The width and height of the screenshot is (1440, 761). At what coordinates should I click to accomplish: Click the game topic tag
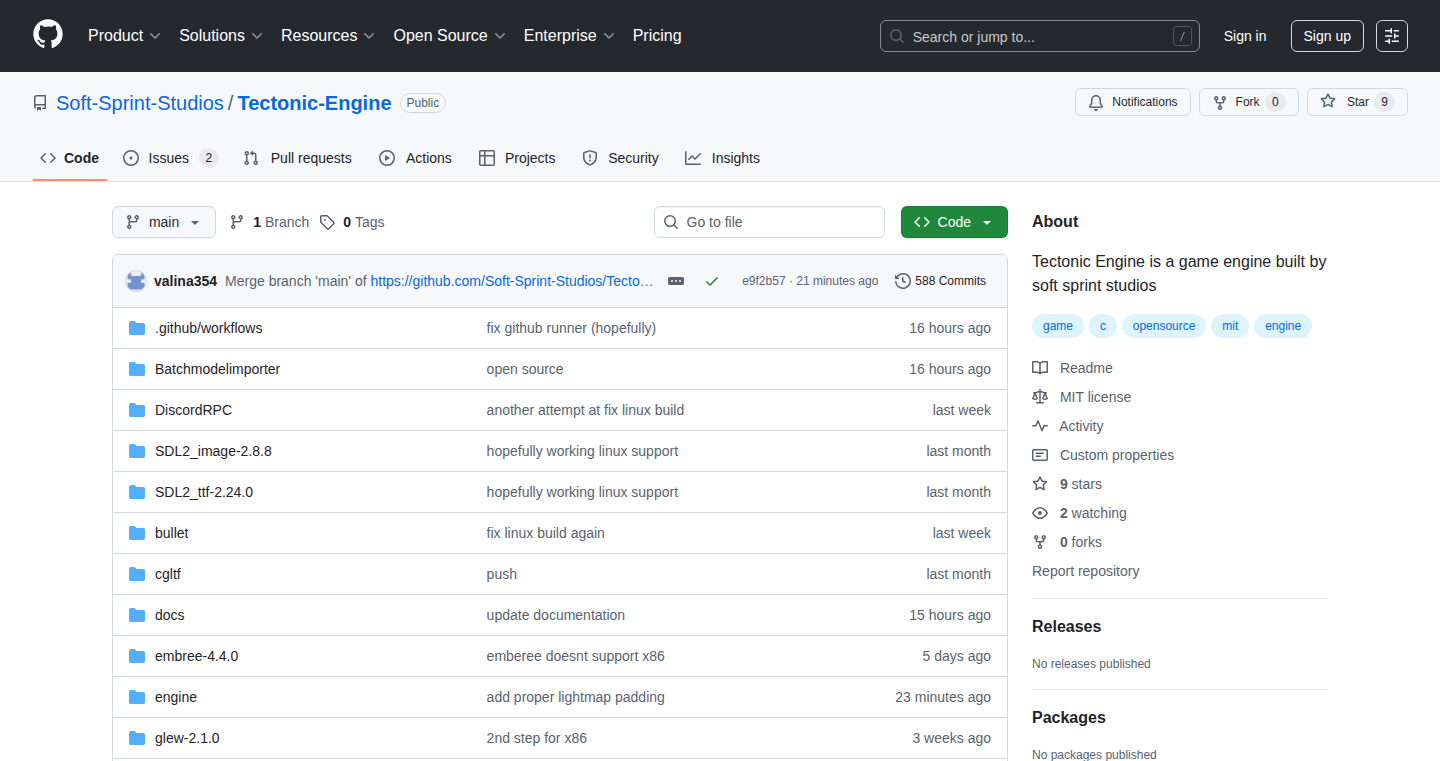point(1058,326)
